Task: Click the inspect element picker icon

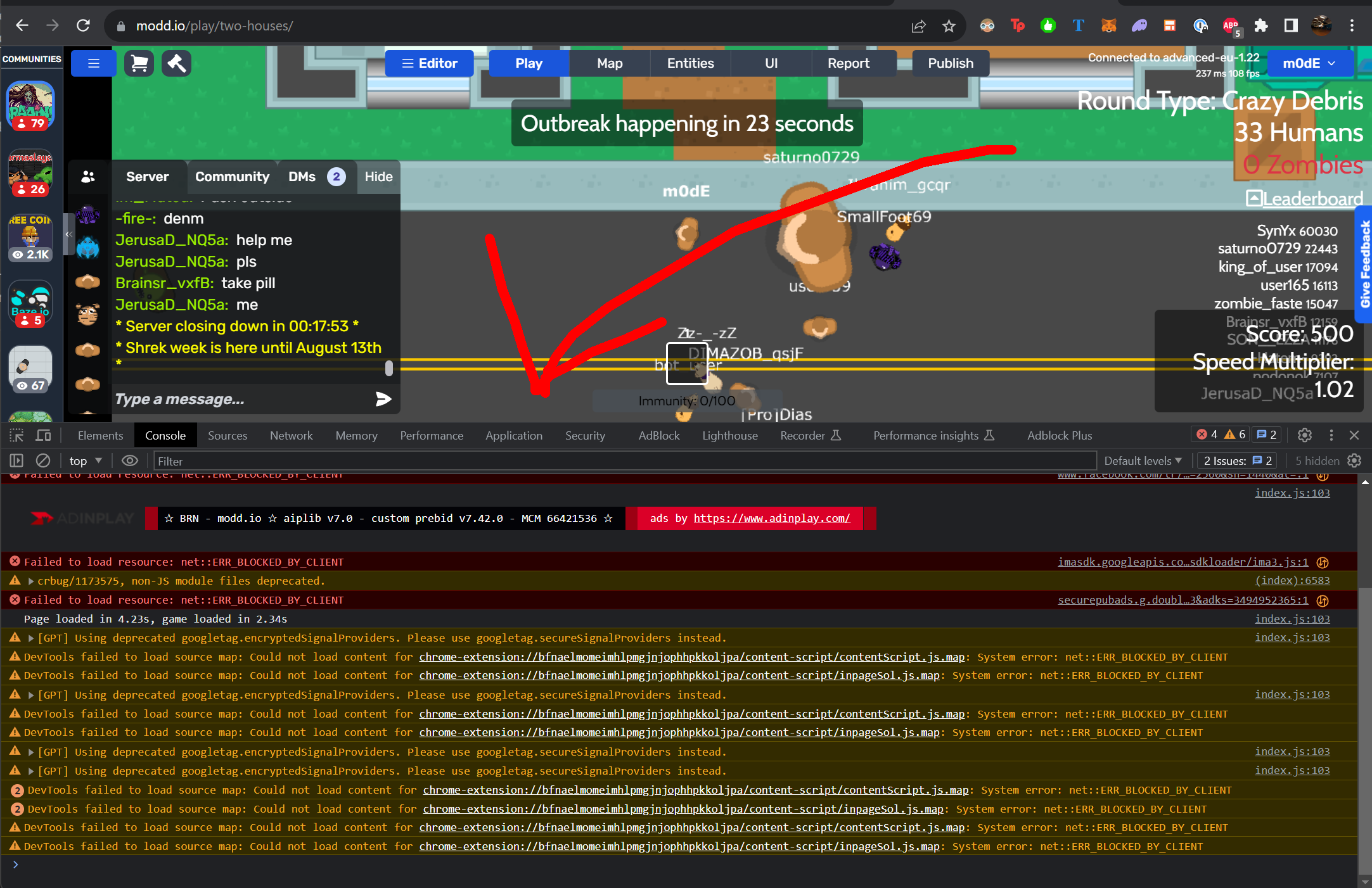Action: (x=16, y=435)
